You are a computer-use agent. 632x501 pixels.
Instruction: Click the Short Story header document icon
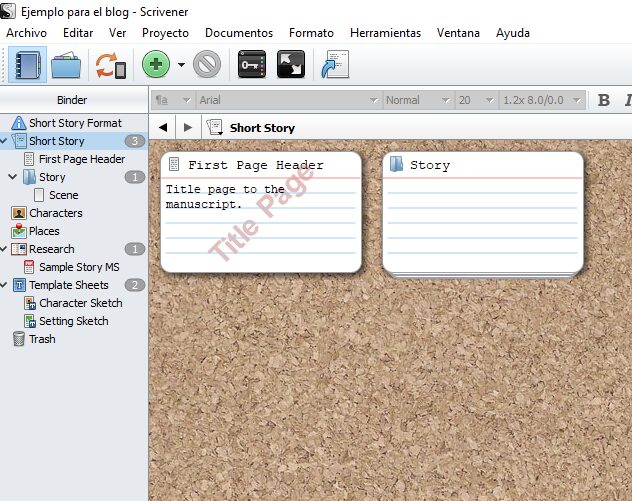click(x=215, y=127)
